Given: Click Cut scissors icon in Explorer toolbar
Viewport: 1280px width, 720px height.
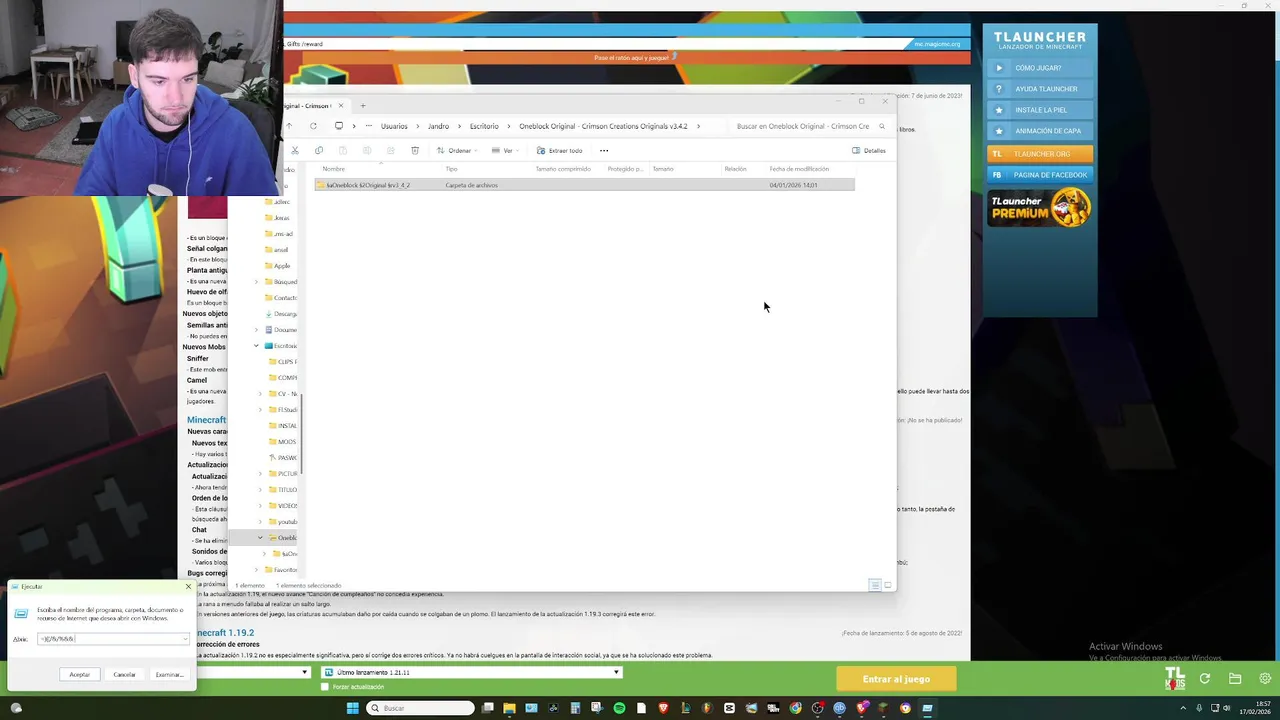Looking at the screenshot, I should (x=294, y=151).
